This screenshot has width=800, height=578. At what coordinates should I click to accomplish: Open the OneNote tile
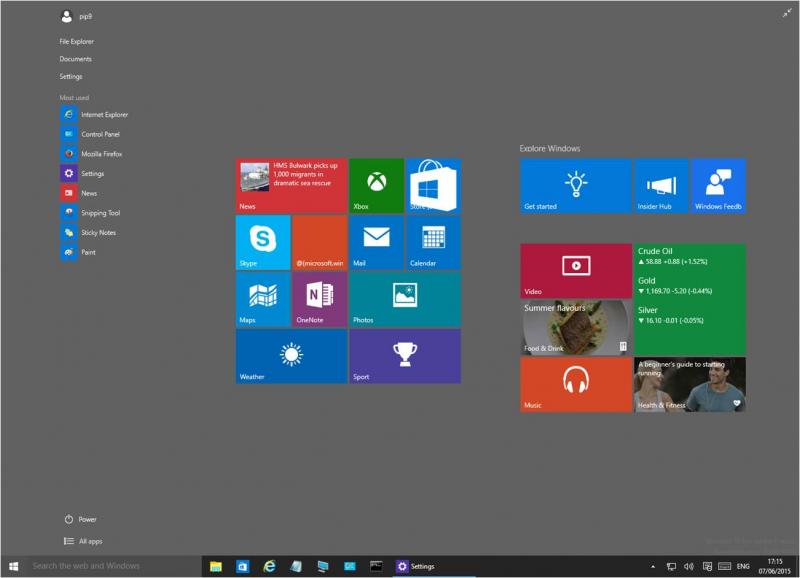pos(320,298)
